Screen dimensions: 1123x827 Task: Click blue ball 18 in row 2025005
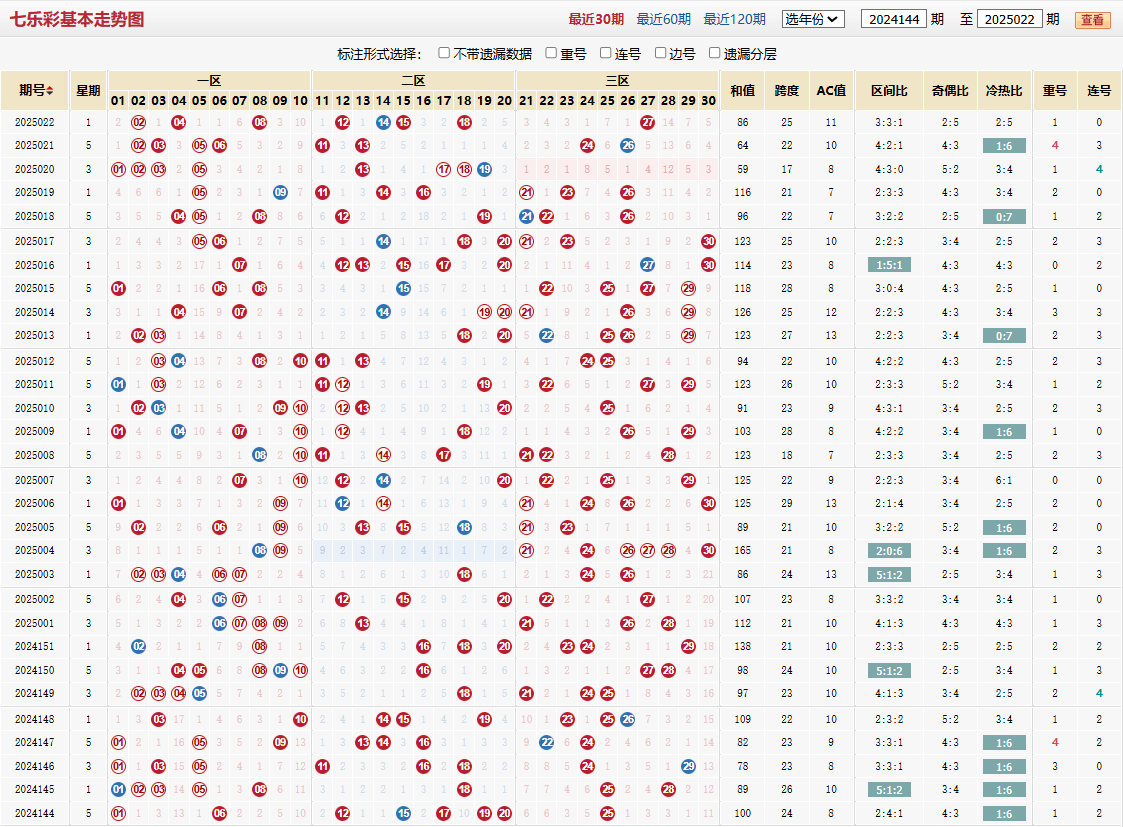click(x=464, y=528)
